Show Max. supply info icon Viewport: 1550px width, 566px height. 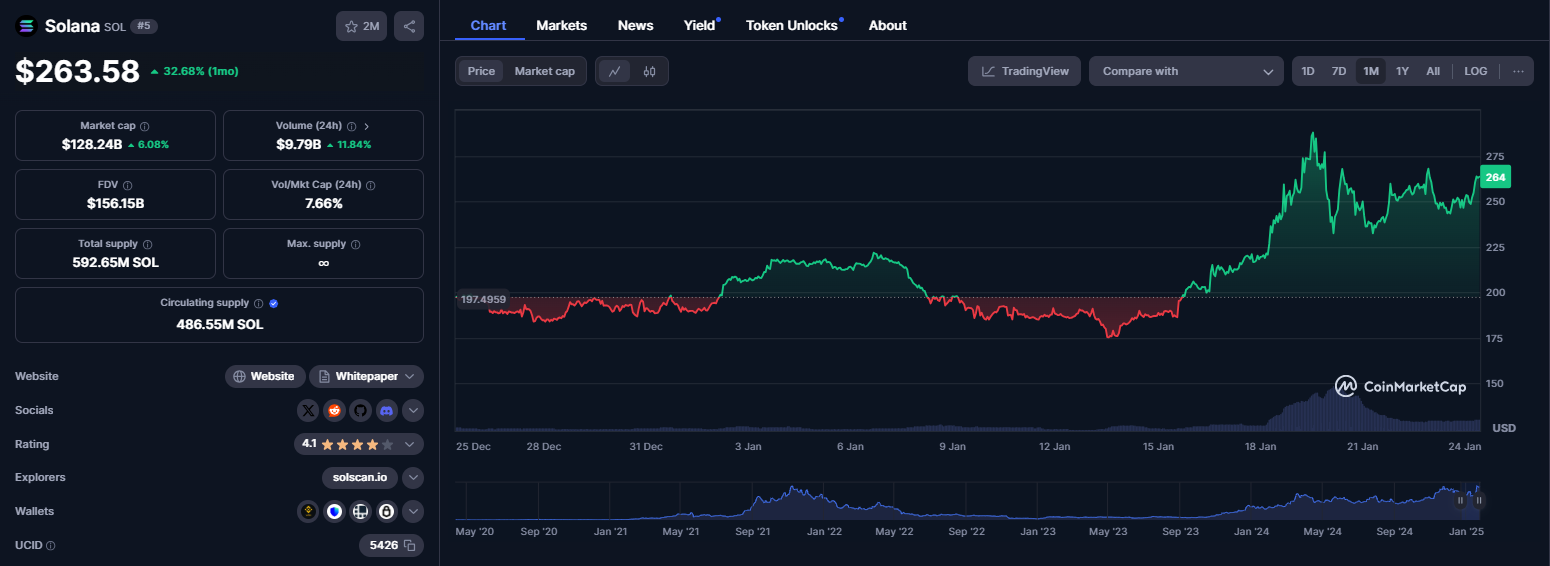click(x=355, y=244)
